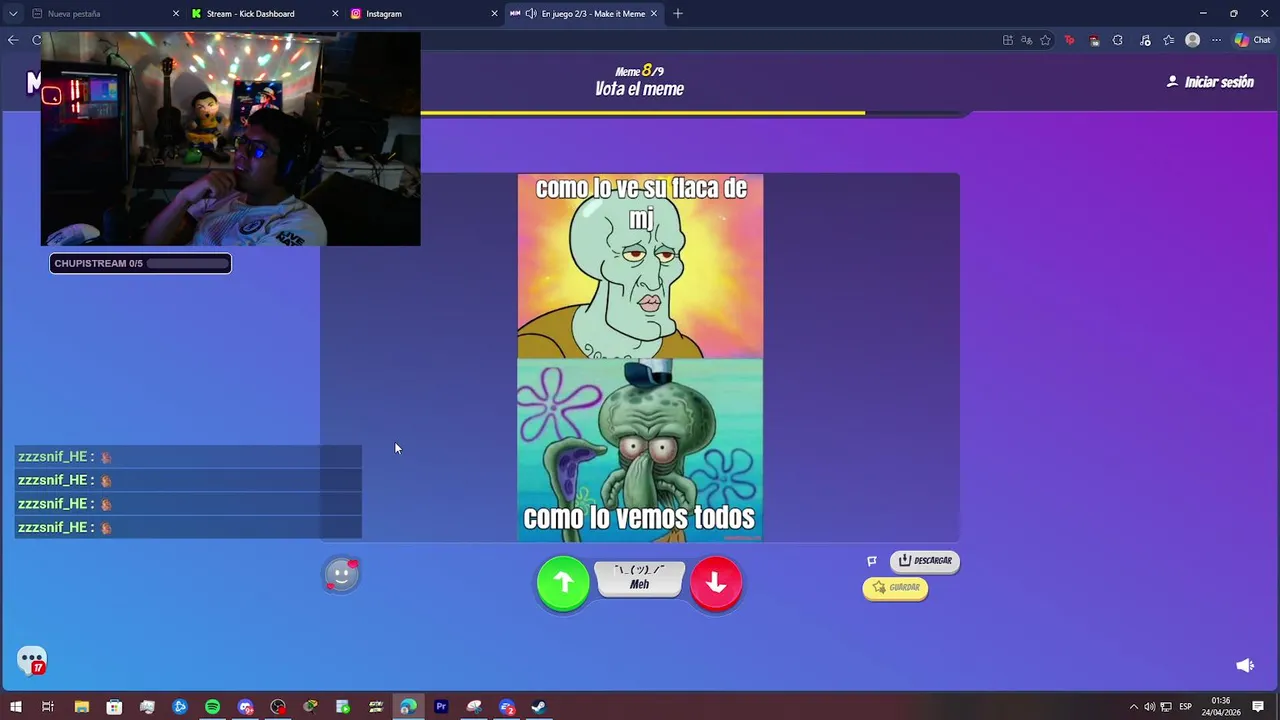This screenshot has width=1280, height=720.
Task: Vote Meh on the meme
Action: (640, 579)
